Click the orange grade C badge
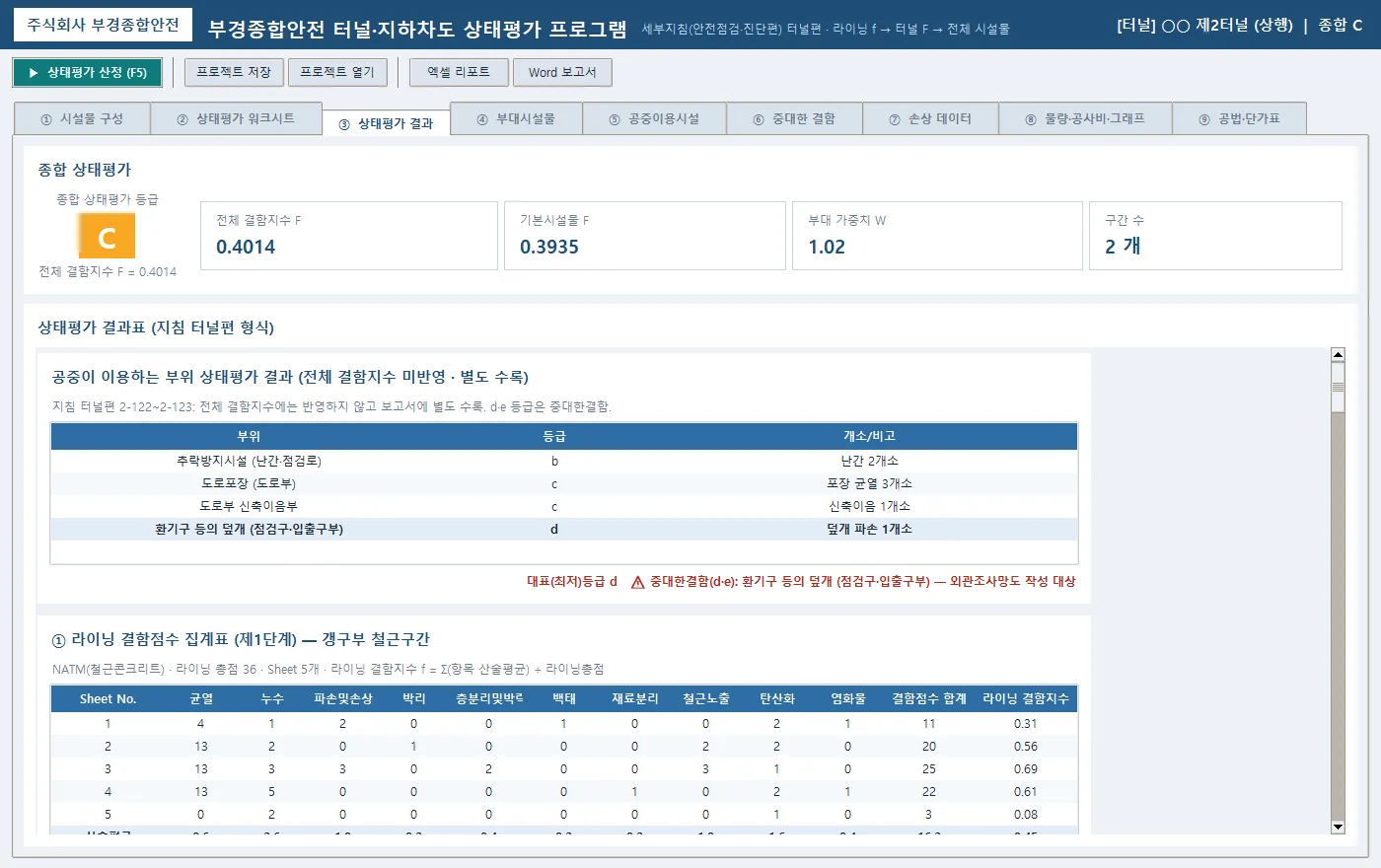The width and height of the screenshot is (1381, 868). (x=107, y=237)
